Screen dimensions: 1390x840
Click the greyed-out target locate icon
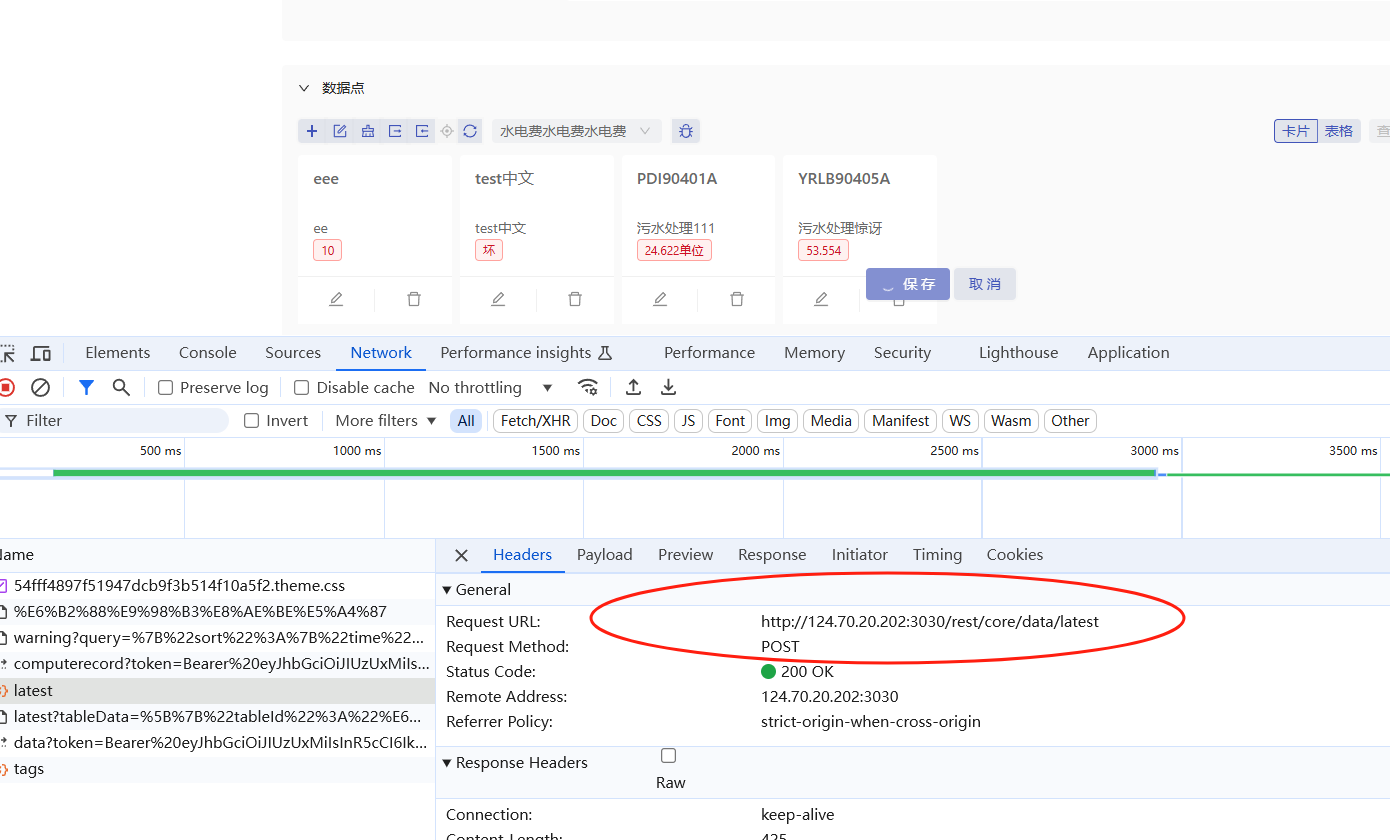coord(447,131)
